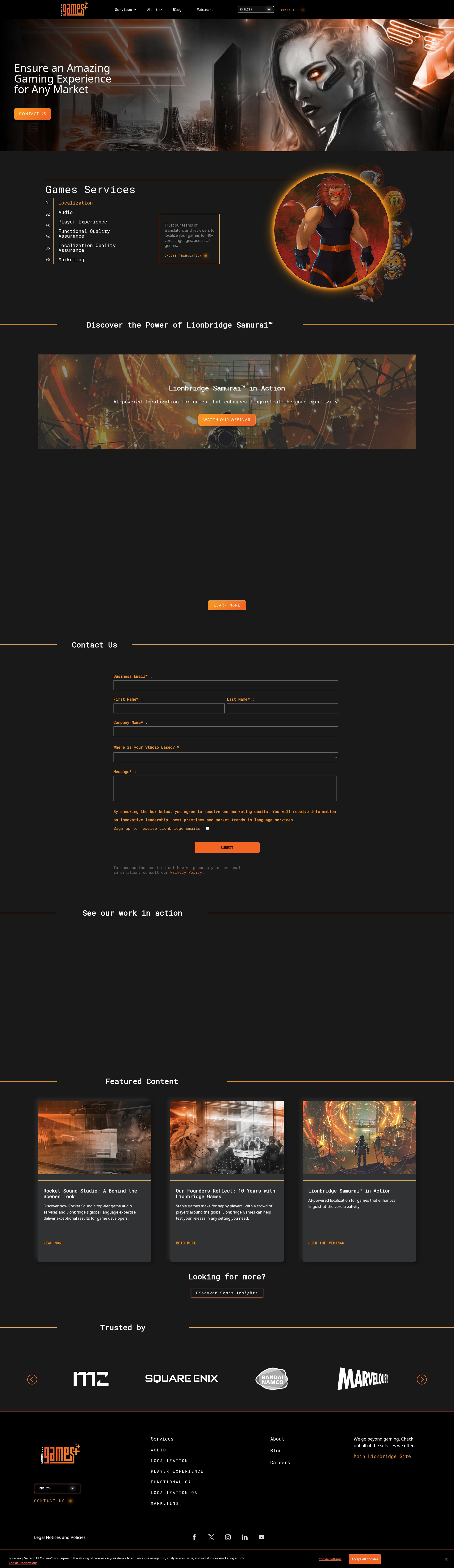Visit the Main Lionbridge Site link

pyautogui.click(x=382, y=1457)
